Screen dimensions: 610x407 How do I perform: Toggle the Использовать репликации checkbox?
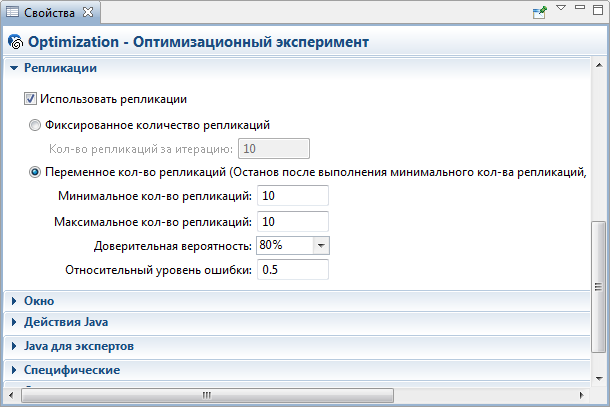click(30, 99)
